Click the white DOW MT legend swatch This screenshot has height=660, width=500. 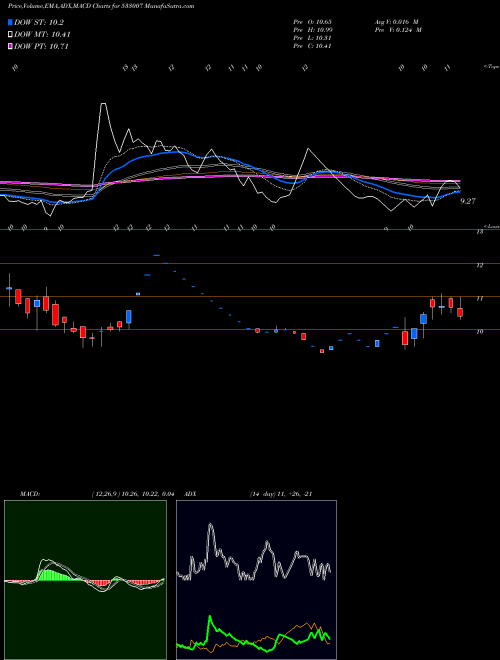[x=10, y=34]
